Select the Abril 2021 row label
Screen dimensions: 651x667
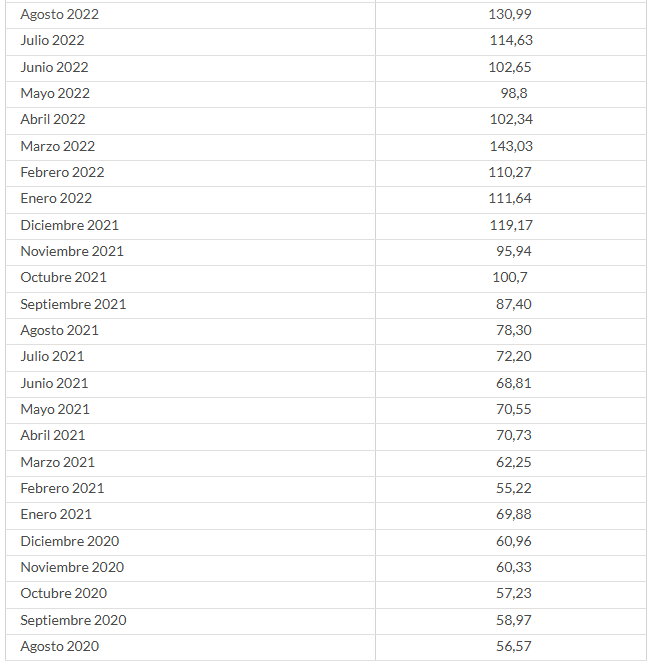tap(53, 436)
